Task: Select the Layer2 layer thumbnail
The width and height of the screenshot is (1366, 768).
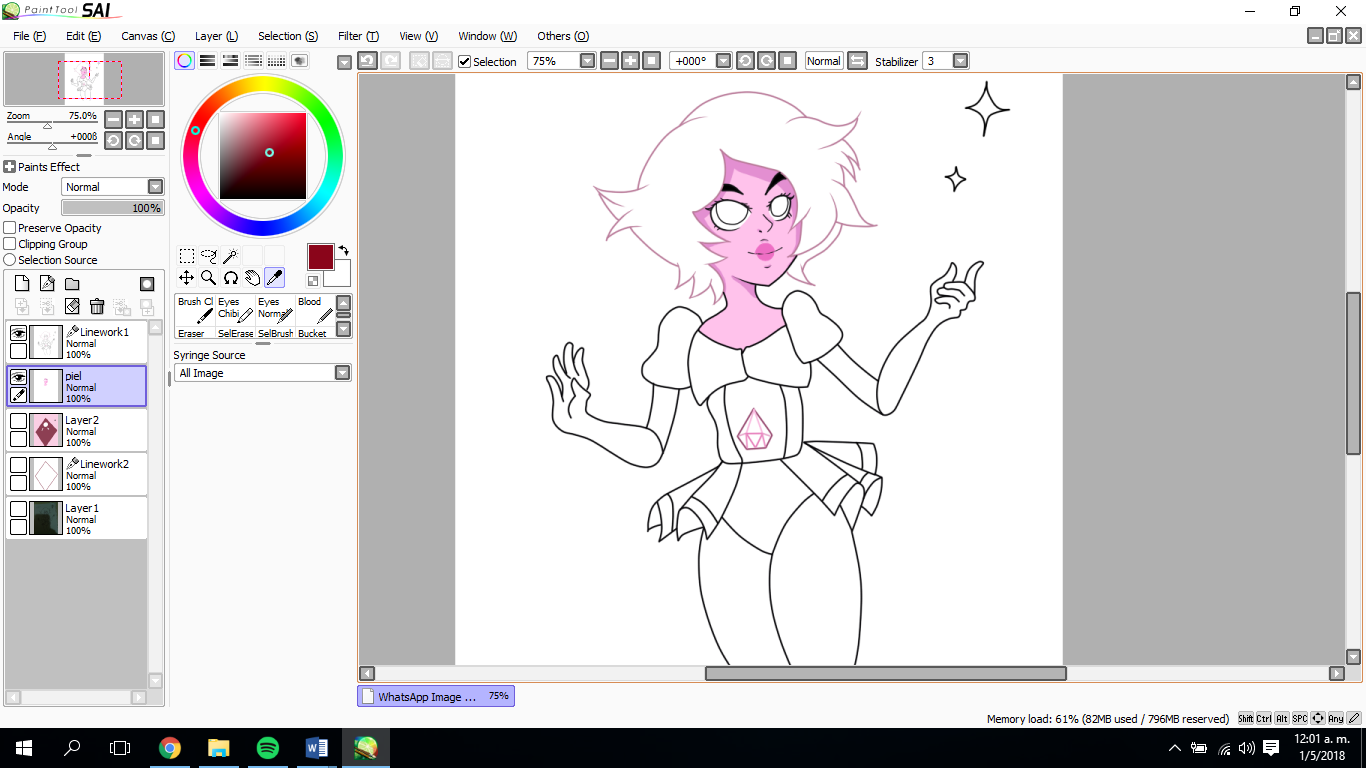Action: click(x=46, y=430)
